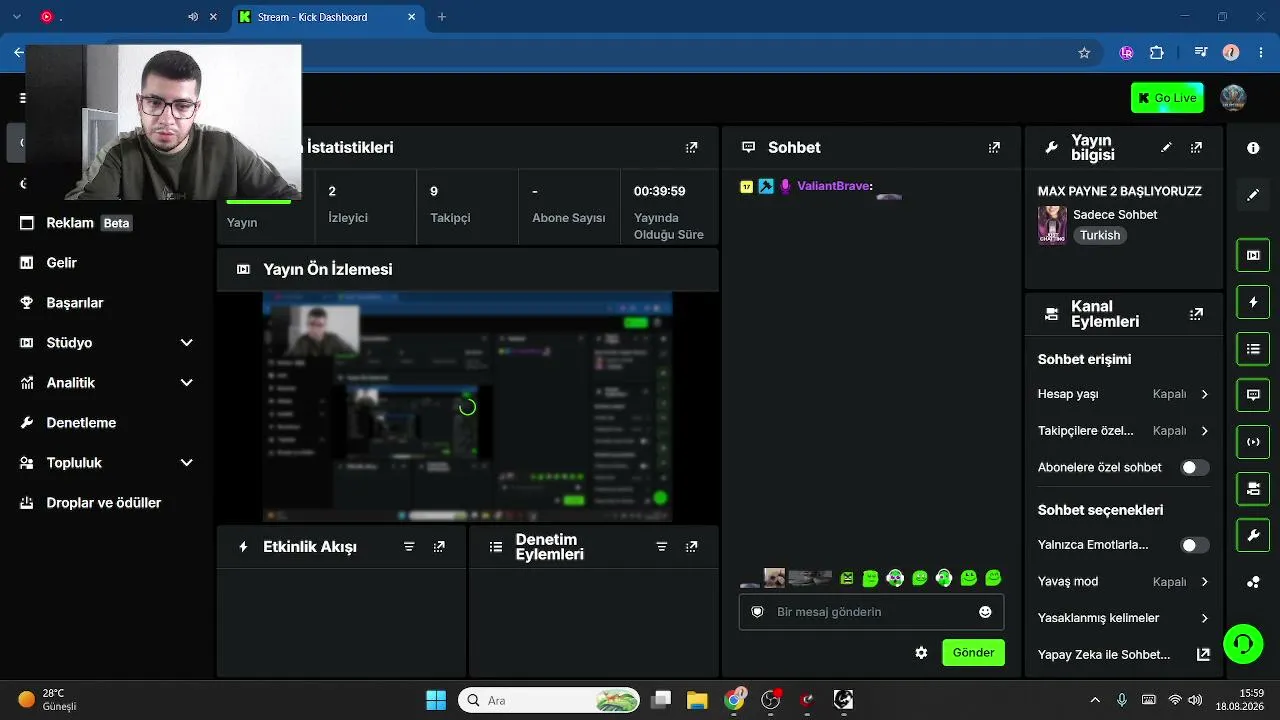Image resolution: width=1280 pixels, height=720 pixels.
Task: Toggle the wrench stream info widget icon
Action: pos(1253,536)
